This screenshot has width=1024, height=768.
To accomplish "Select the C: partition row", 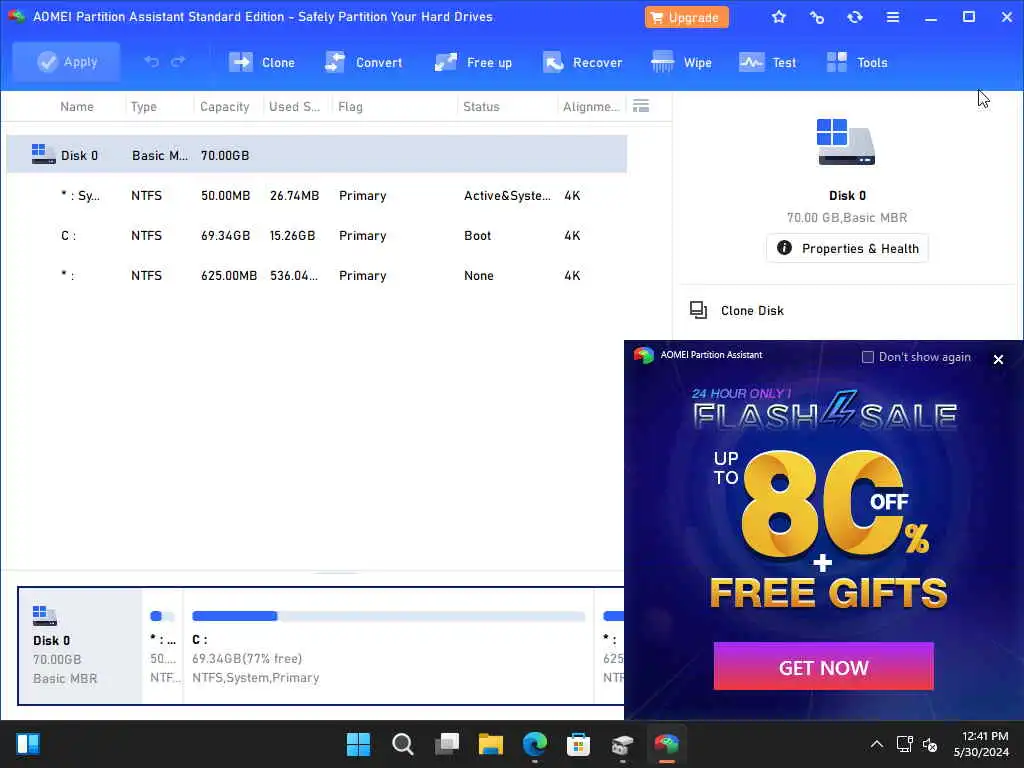I will [317, 235].
